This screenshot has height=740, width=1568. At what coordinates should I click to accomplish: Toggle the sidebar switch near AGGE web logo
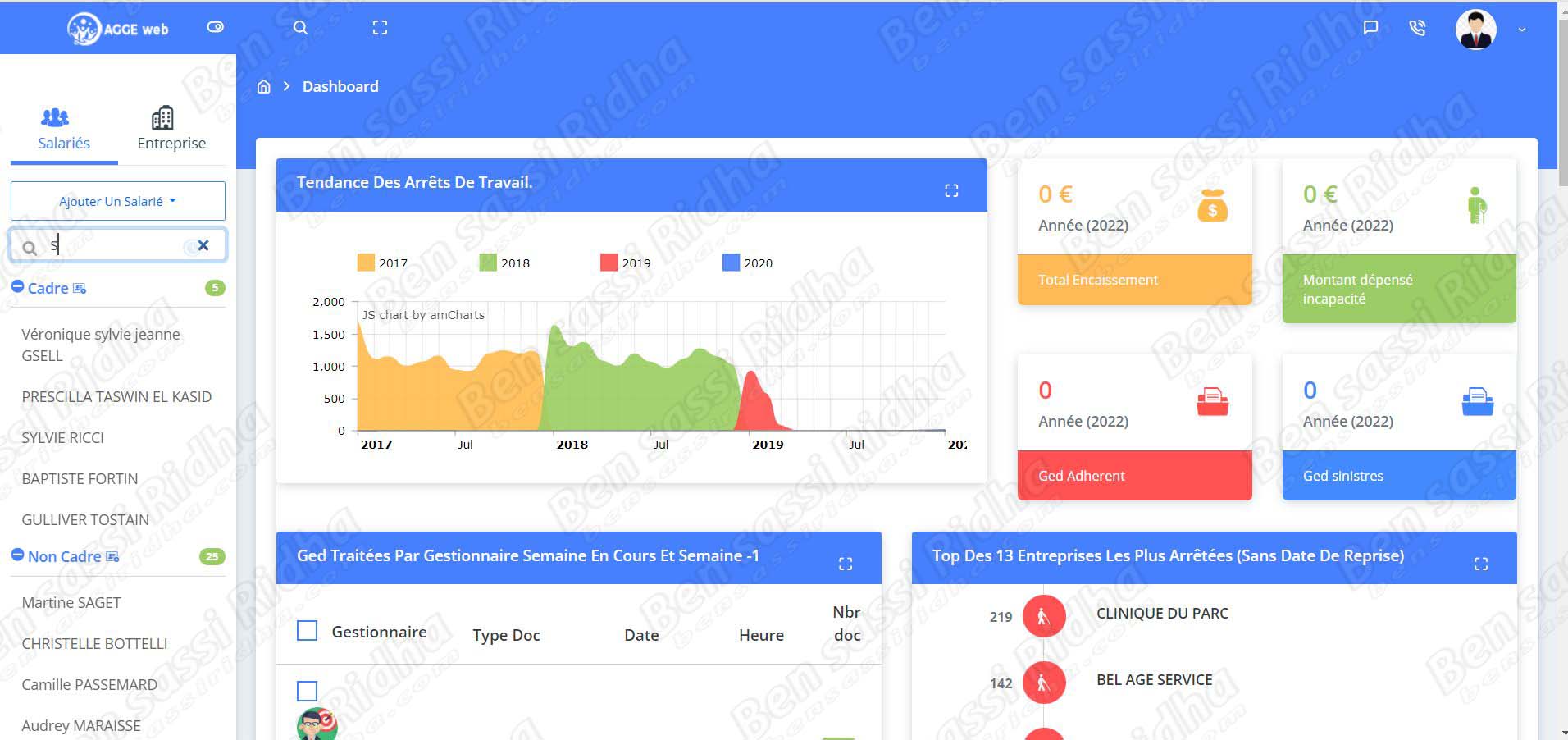click(x=215, y=27)
